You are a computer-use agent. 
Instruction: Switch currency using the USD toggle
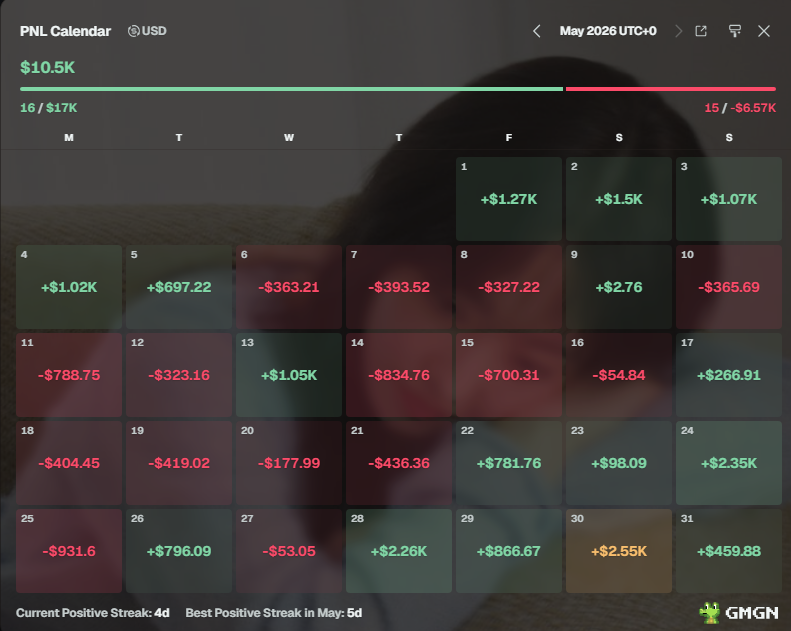point(147,31)
